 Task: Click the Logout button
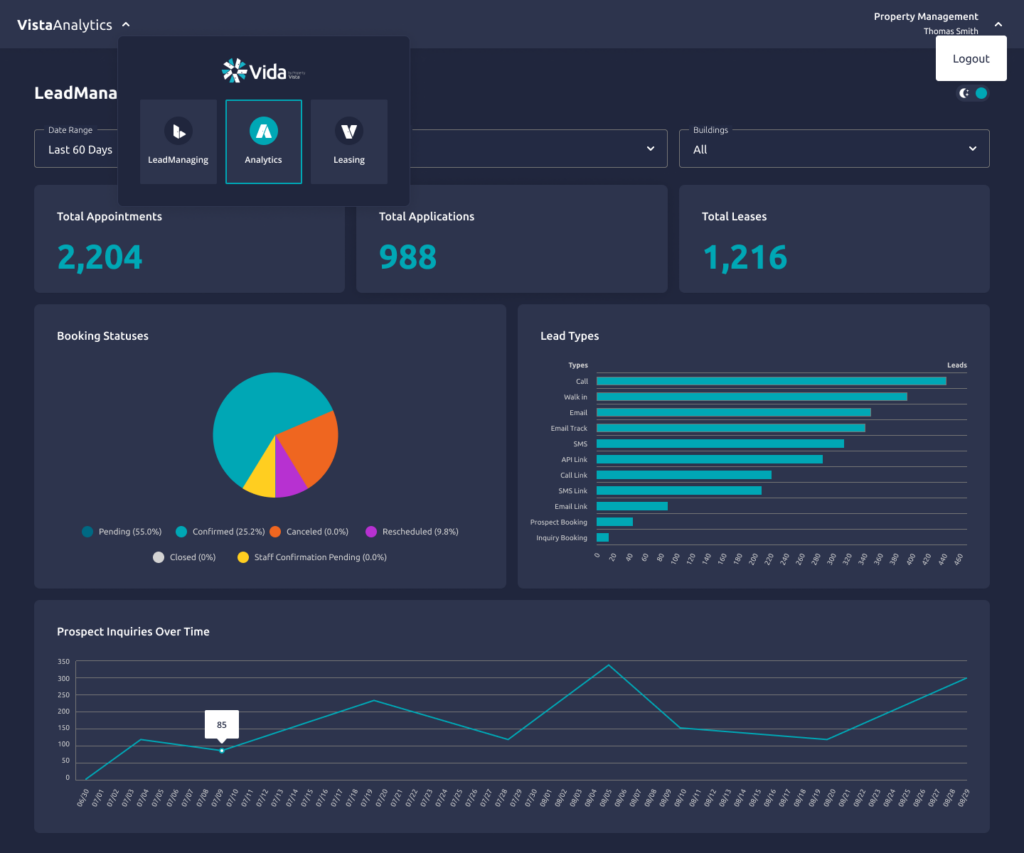click(x=970, y=58)
